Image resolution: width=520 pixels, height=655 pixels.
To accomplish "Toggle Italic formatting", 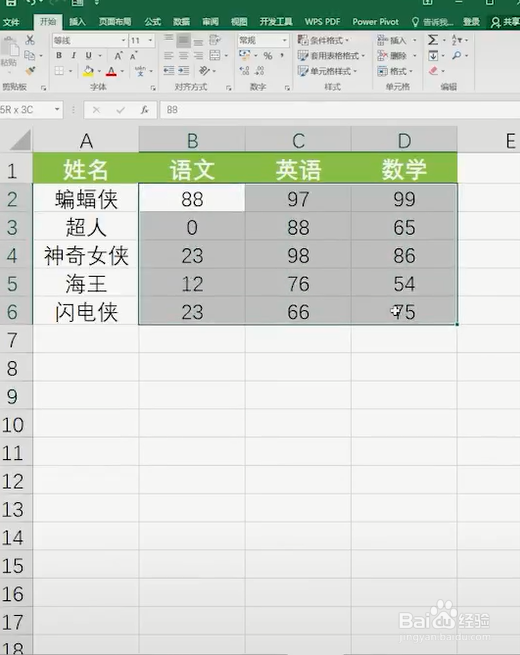I will pos(74,56).
